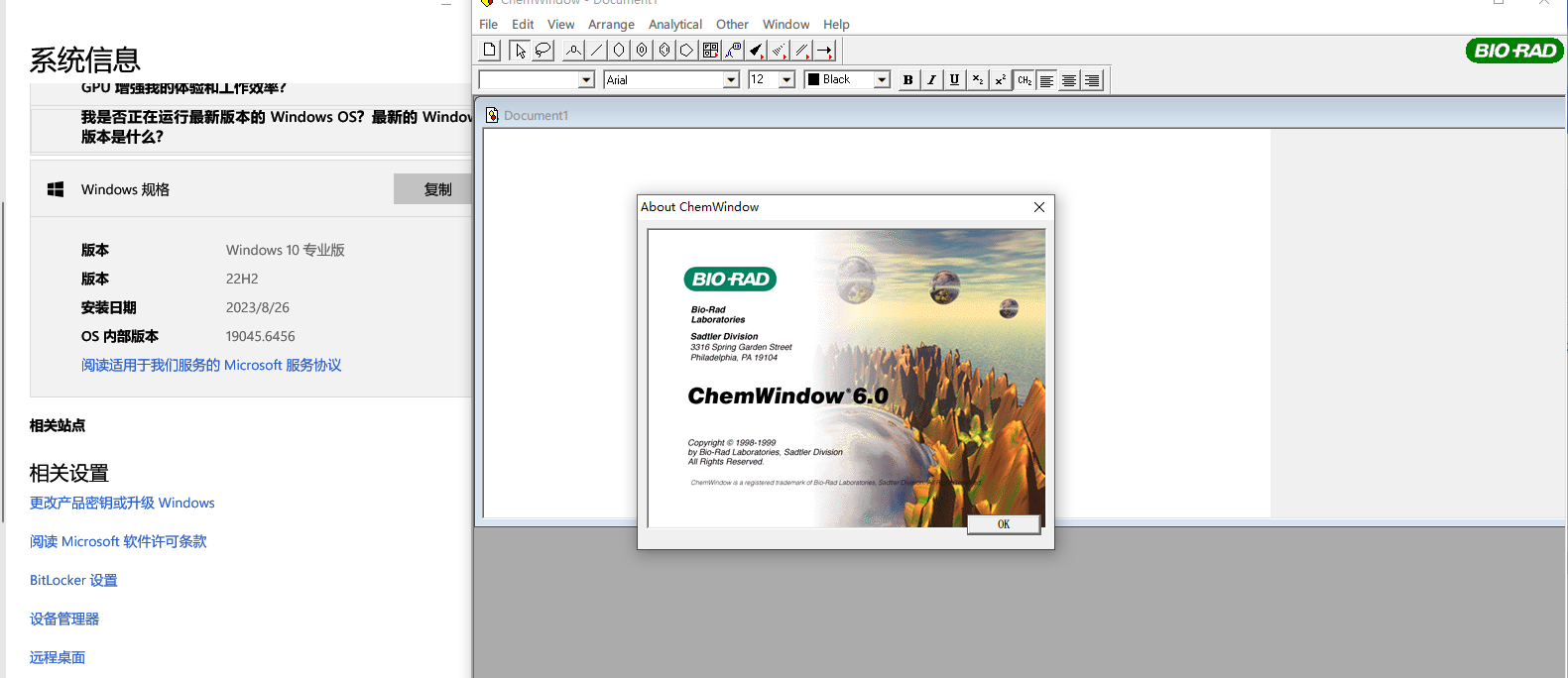Select the chain with caption tool
The image size is (1568, 678).
(733, 51)
